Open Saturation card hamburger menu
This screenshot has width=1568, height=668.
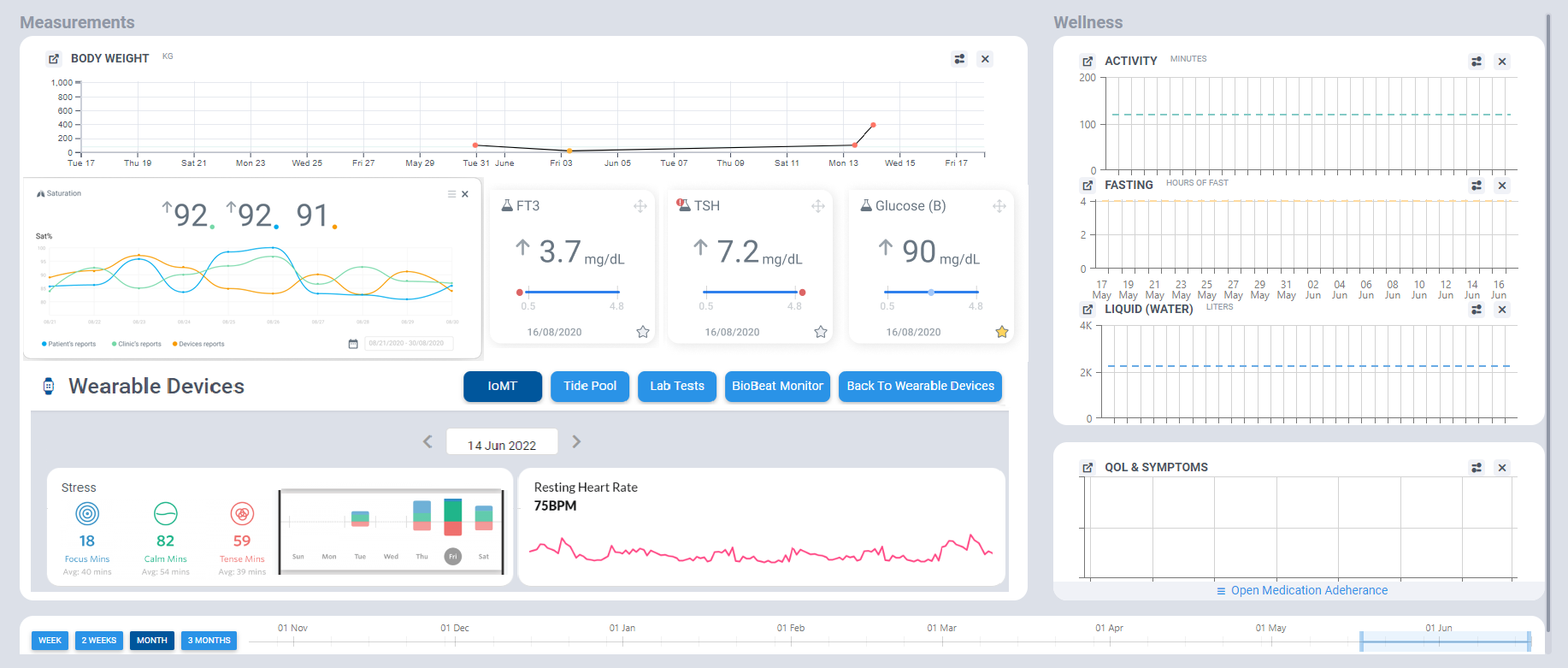tap(452, 194)
